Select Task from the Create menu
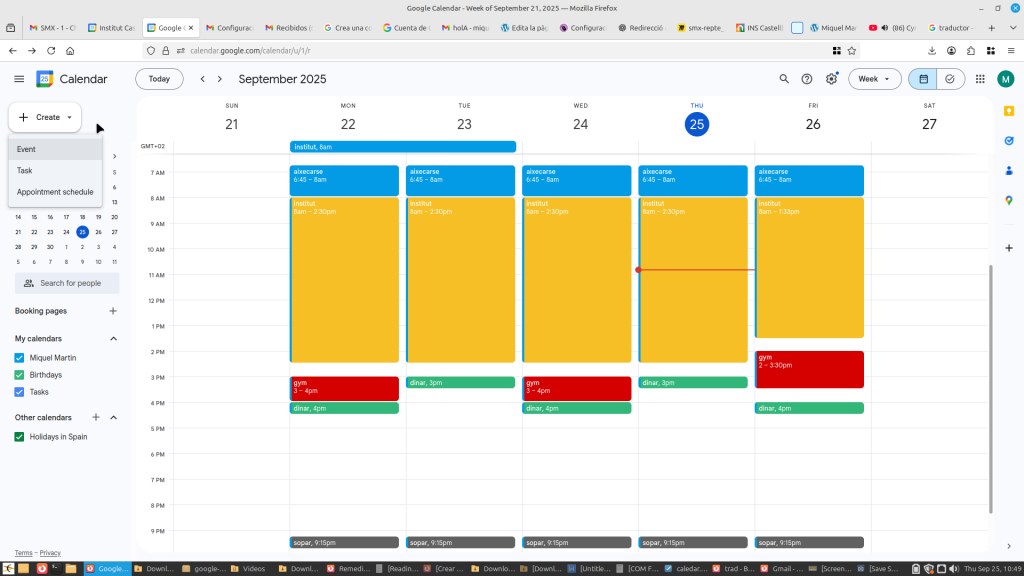This screenshot has height=576, width=1024. (x=25, y=171)
